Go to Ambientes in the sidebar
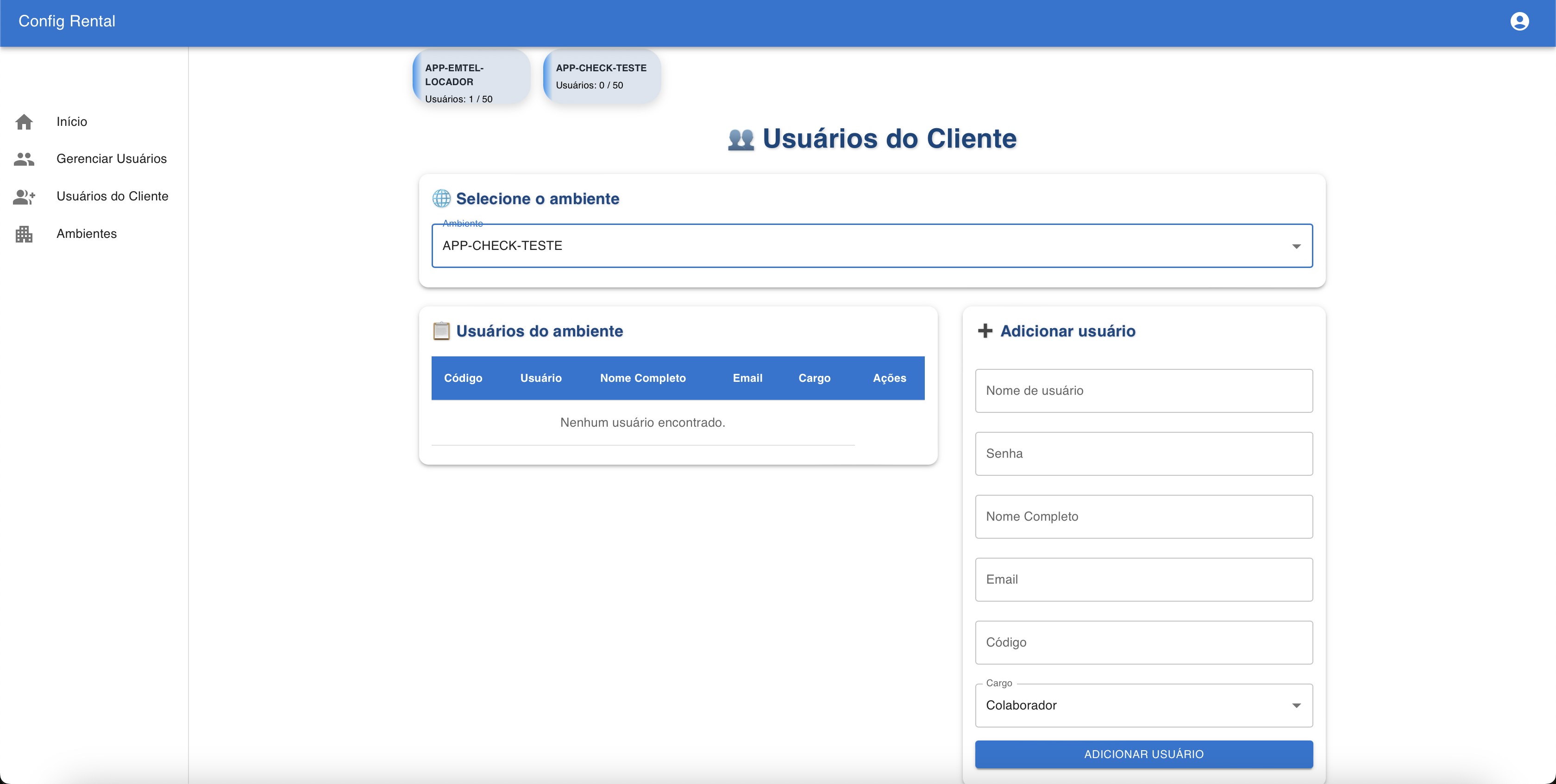Viewport: 1556px width, 784px height. 87,234
